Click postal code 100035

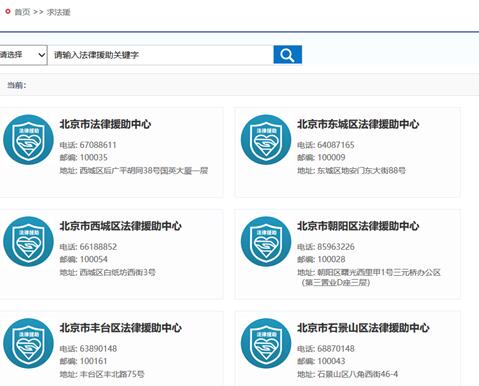pos(93,157)
